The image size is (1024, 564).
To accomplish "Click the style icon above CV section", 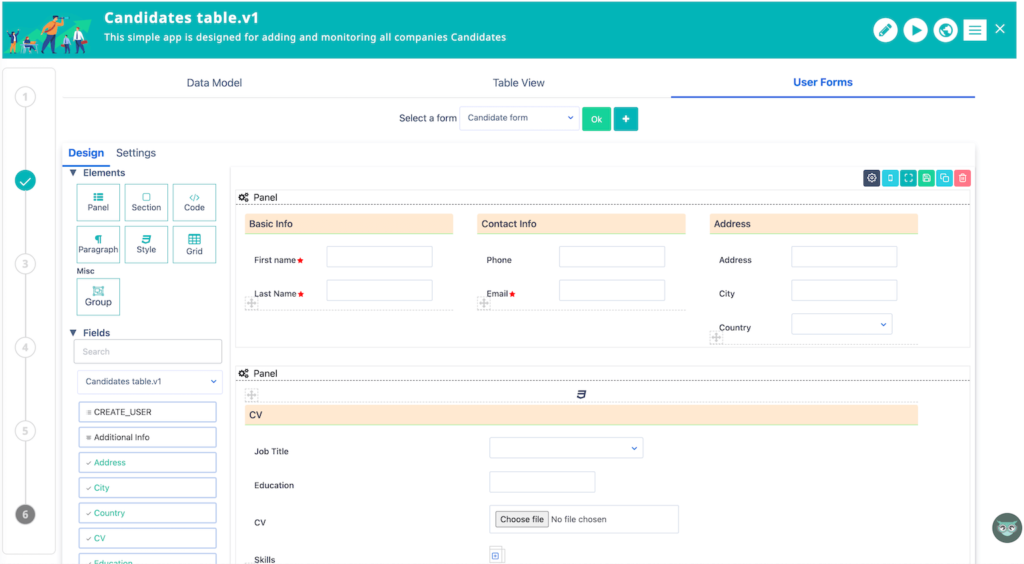I will [x=581, y=394].
